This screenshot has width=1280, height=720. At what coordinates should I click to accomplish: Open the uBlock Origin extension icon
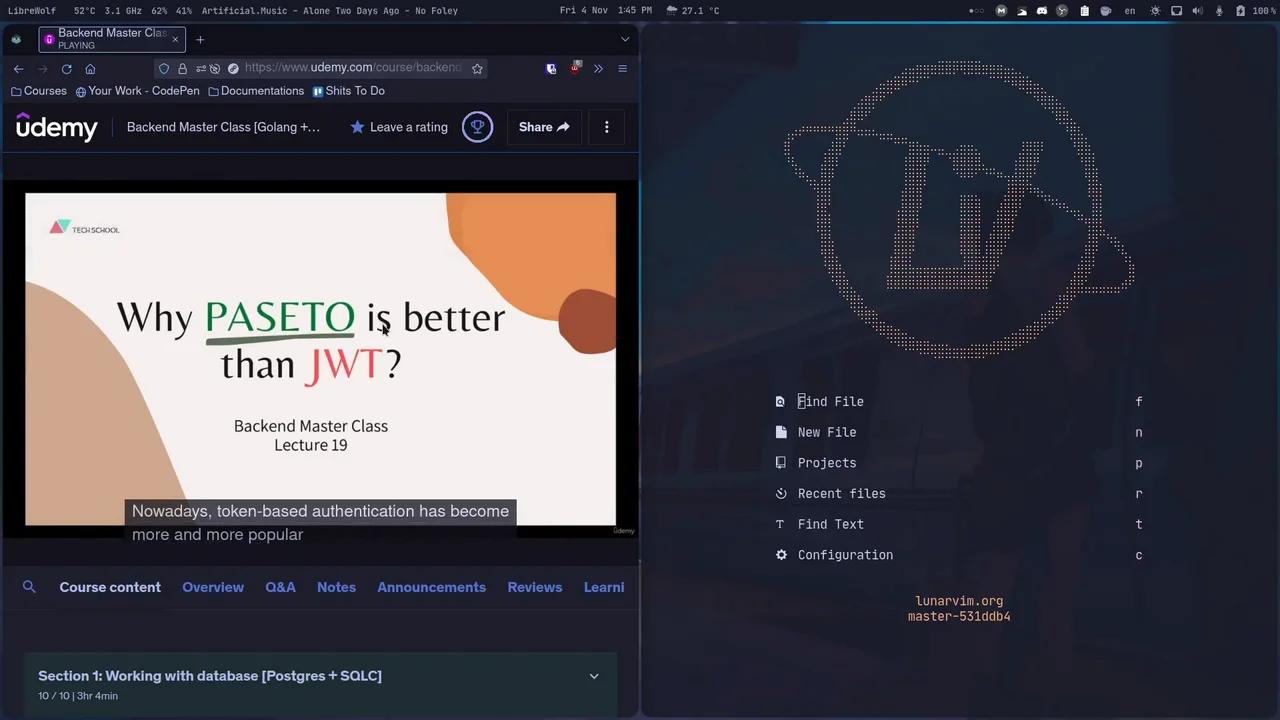[x=576, y=68]
